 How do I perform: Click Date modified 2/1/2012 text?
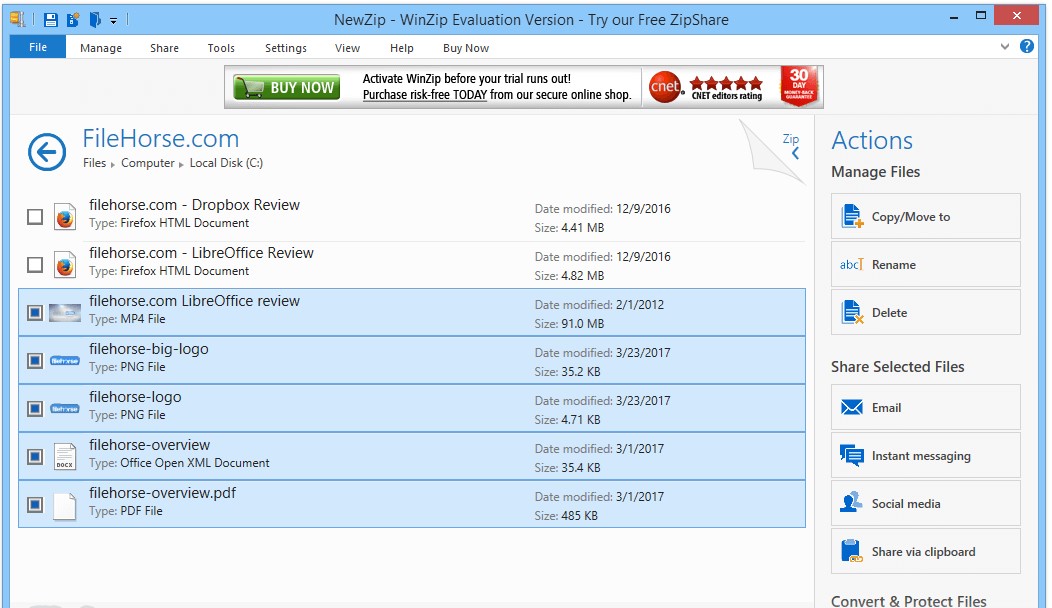(599, 305)
